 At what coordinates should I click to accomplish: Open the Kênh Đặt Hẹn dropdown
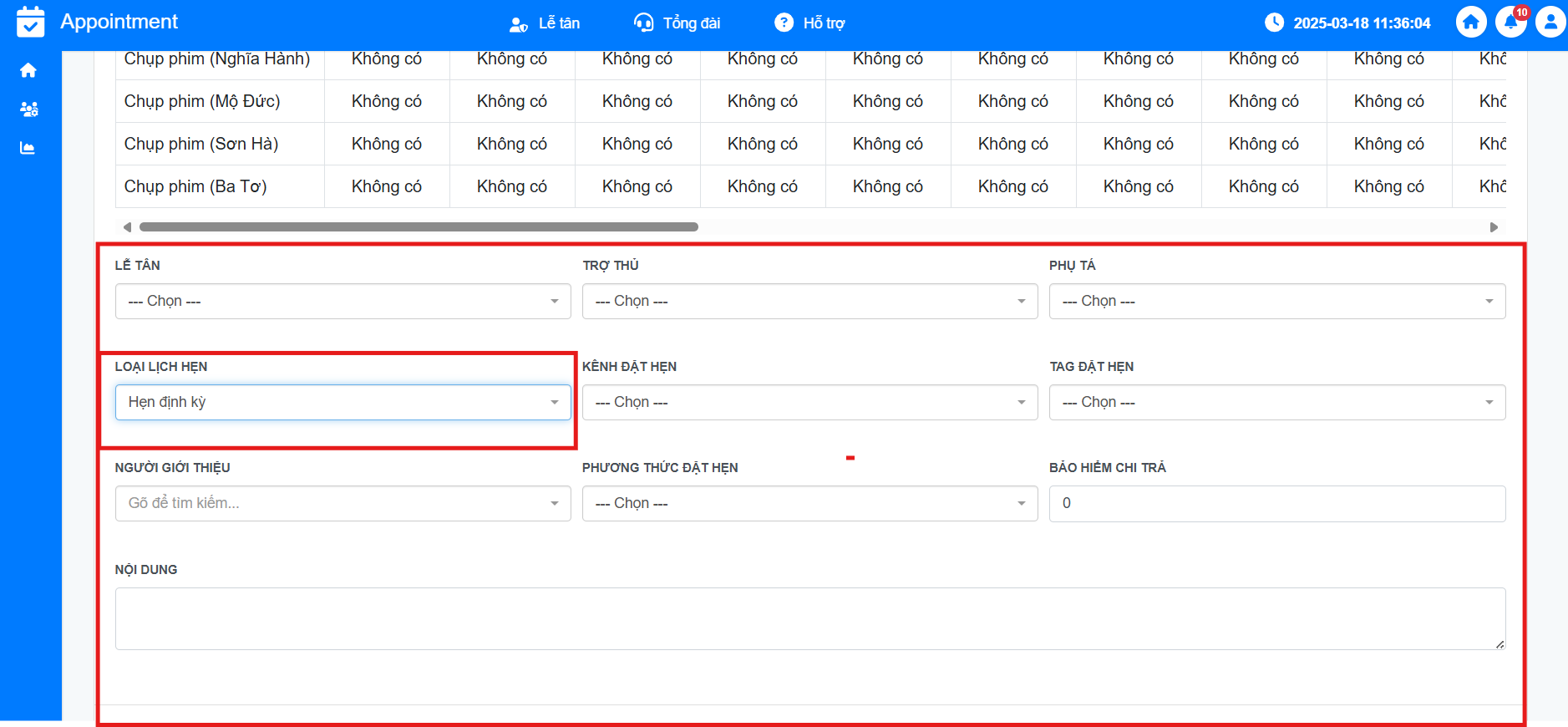pyautogui.click(x=809, y=403)
